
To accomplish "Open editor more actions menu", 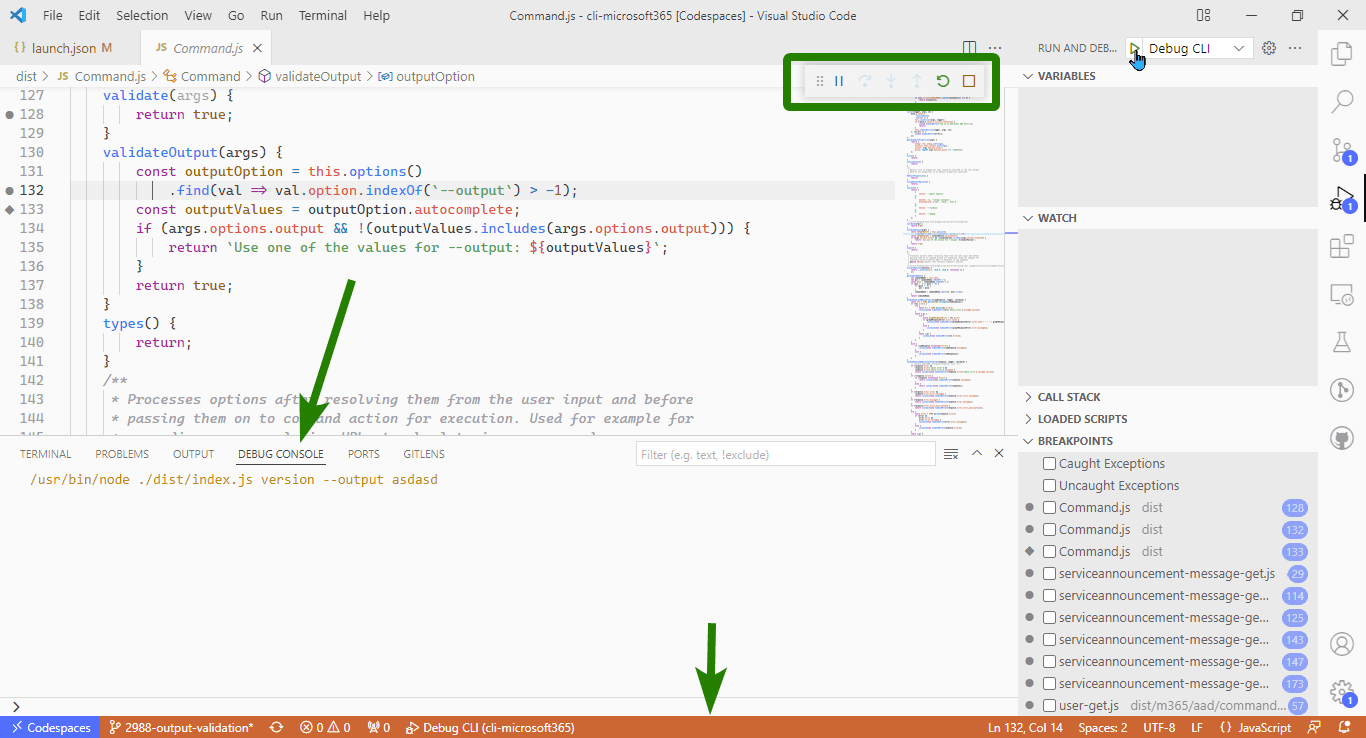I will (995, 48).
